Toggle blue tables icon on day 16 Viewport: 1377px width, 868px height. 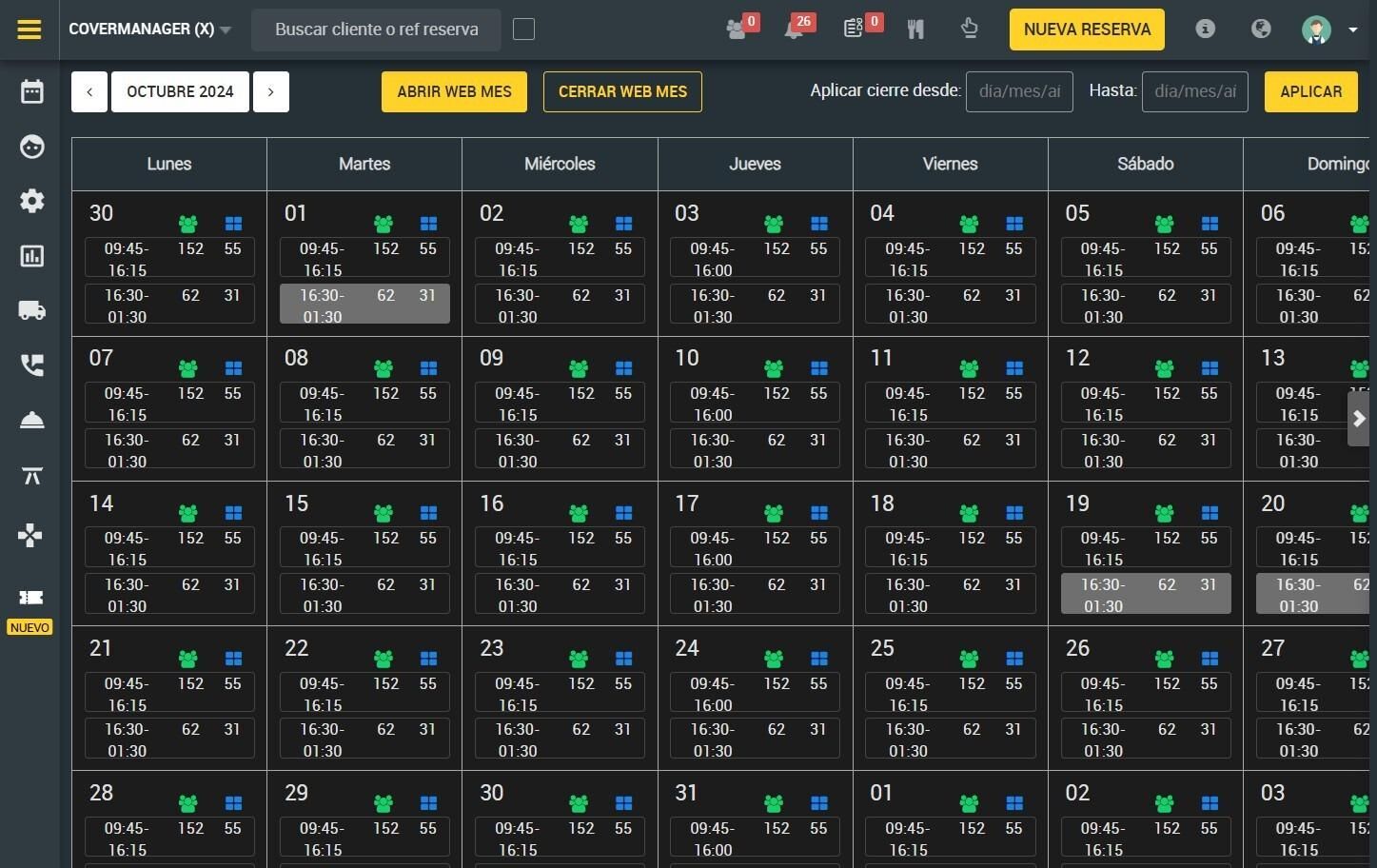(624, 513)
